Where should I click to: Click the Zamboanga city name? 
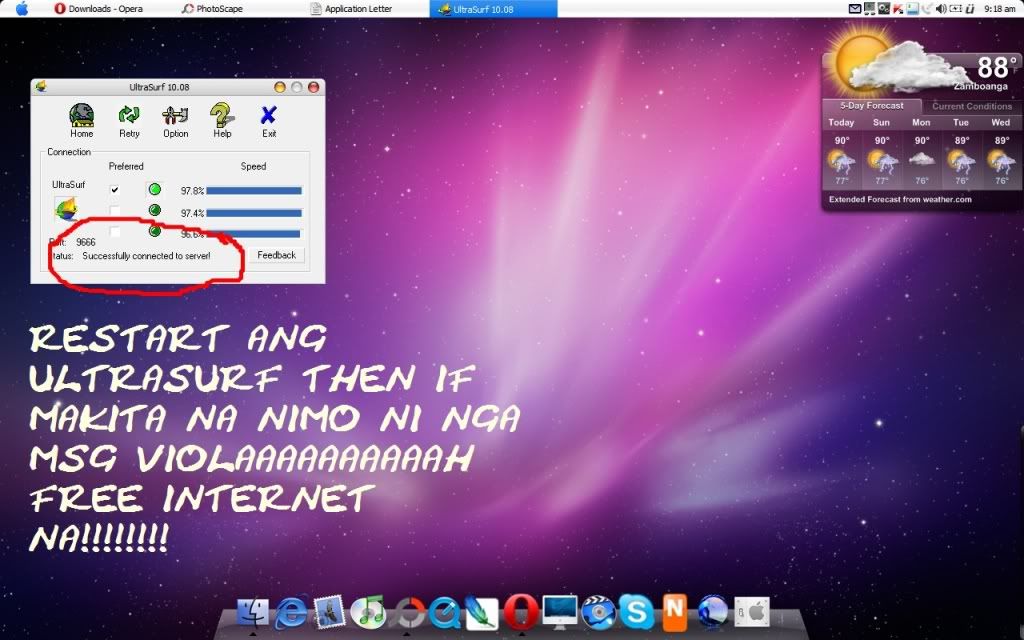(x=980, y=86)
